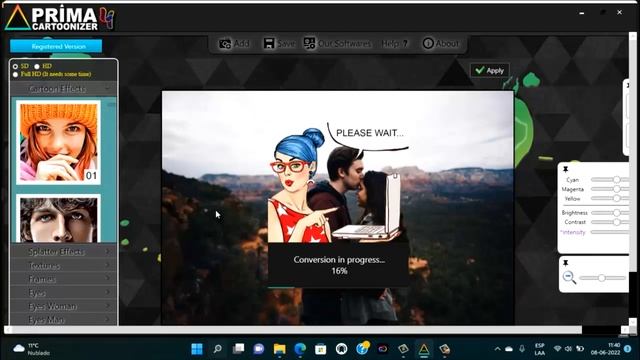Choose cartoon effect thumbnail 01
The width and height of the screenshot is (640, 360).
tap(58, 142)
